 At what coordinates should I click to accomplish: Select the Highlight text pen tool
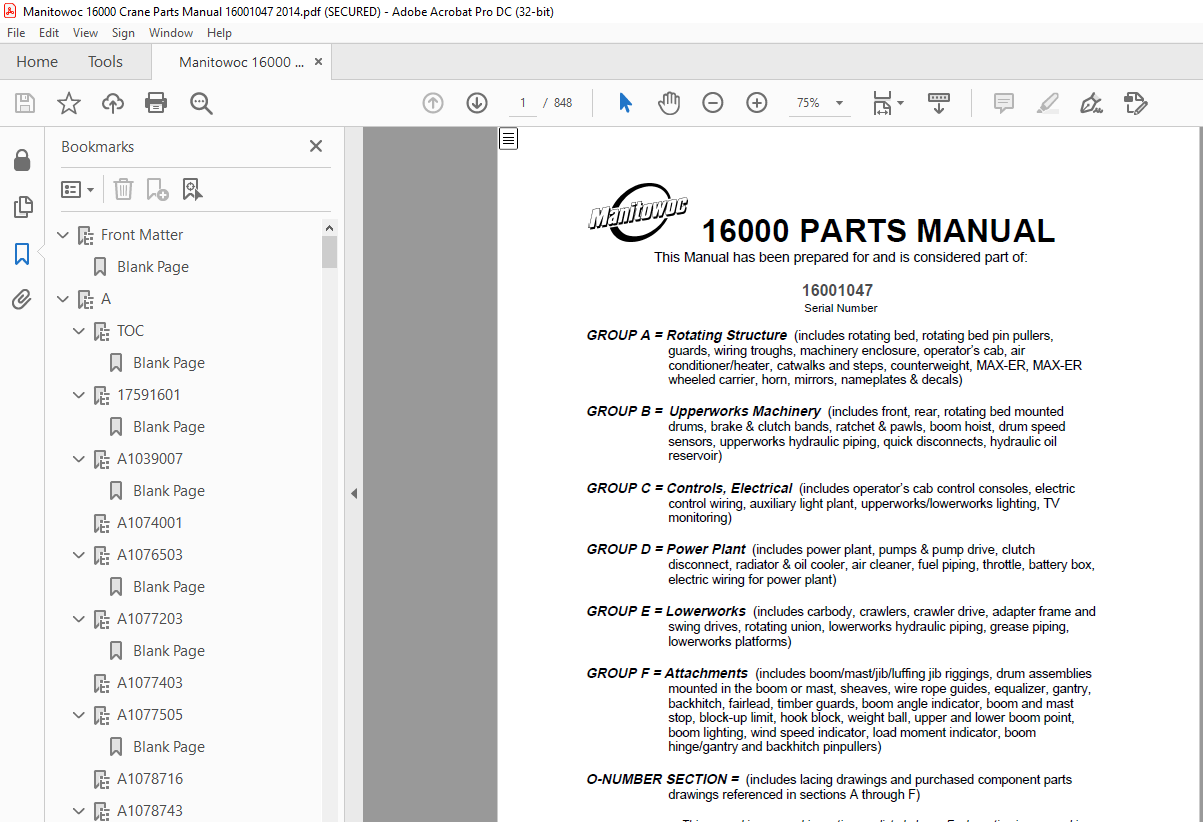(1047, 103)
